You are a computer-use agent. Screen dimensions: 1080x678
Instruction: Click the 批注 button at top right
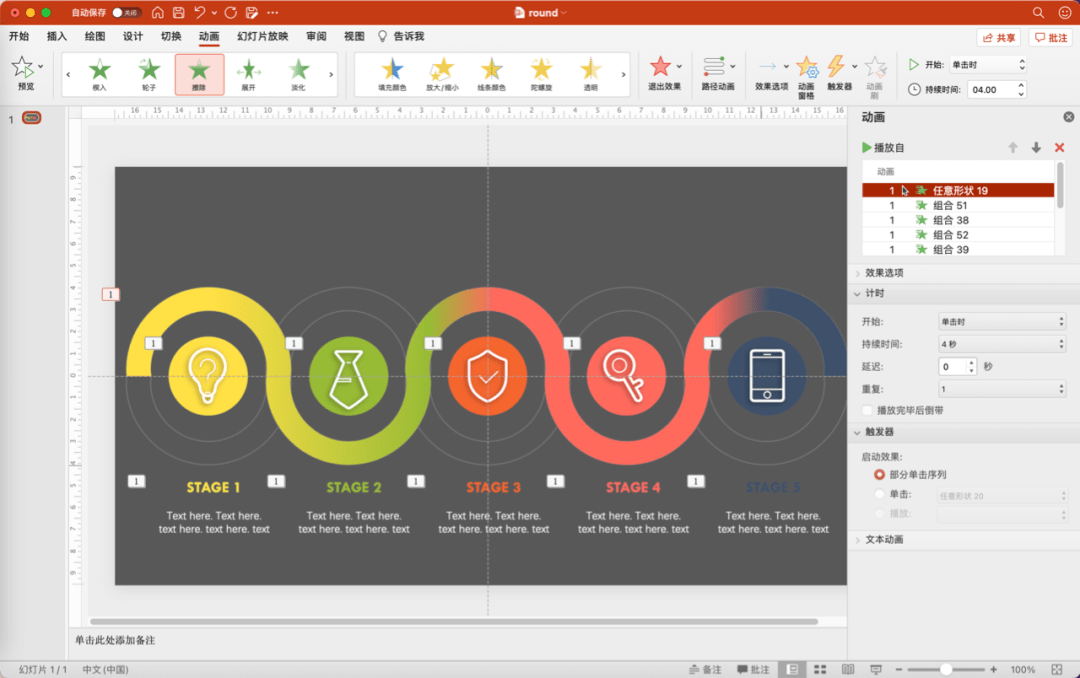tap(1051, 38)
